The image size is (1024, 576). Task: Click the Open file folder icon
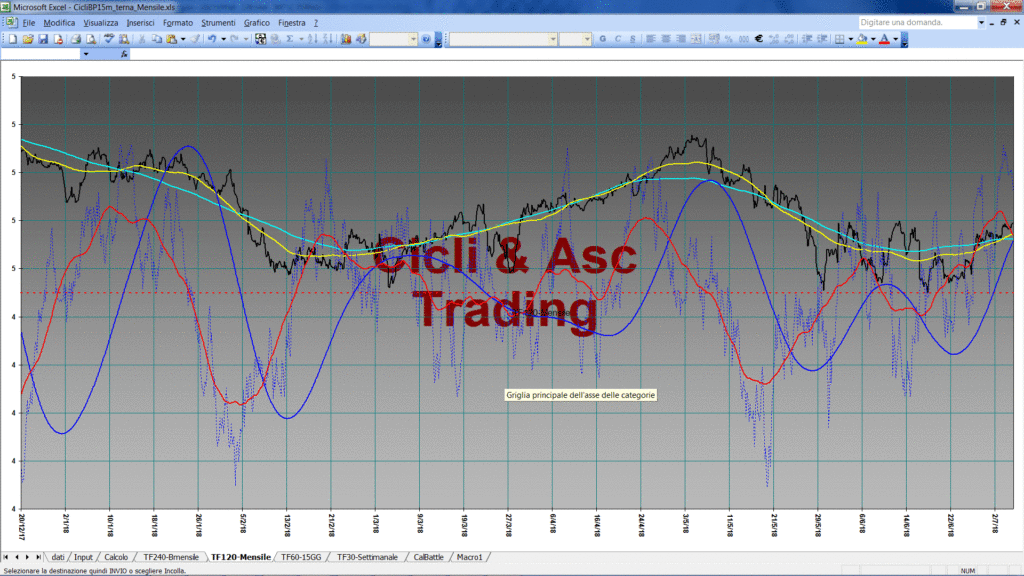[x=27, y=39]
